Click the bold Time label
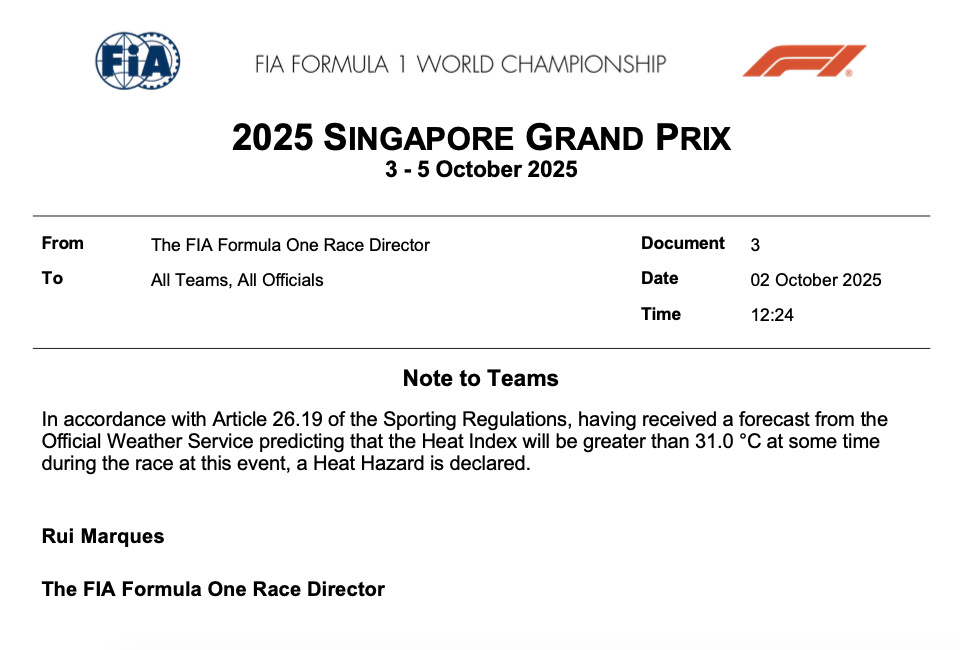960x650 pixels. (661, 314)
